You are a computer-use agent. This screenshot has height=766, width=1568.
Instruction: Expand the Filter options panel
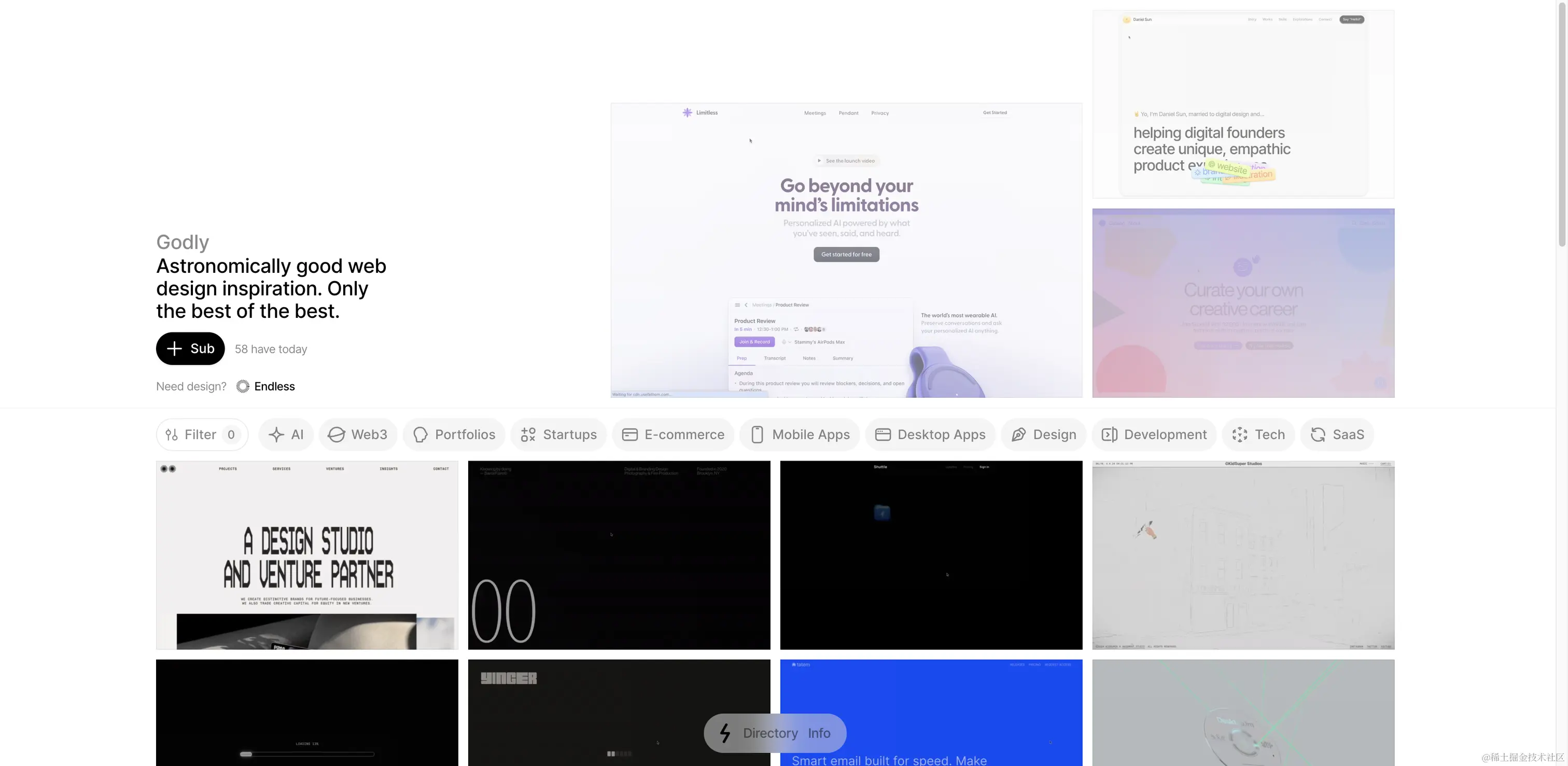[x=202, y=435]
